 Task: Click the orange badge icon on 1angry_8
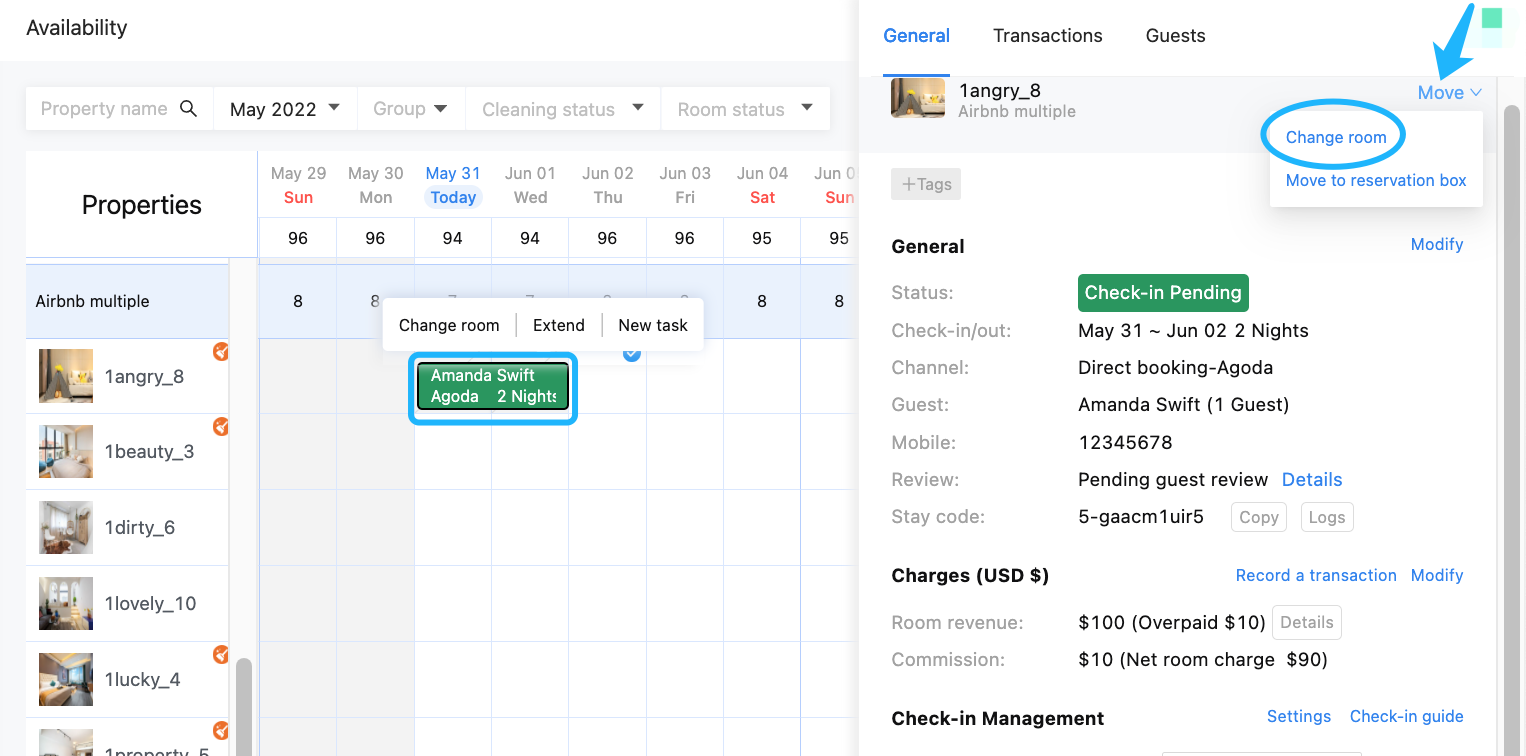pos(221,351)
